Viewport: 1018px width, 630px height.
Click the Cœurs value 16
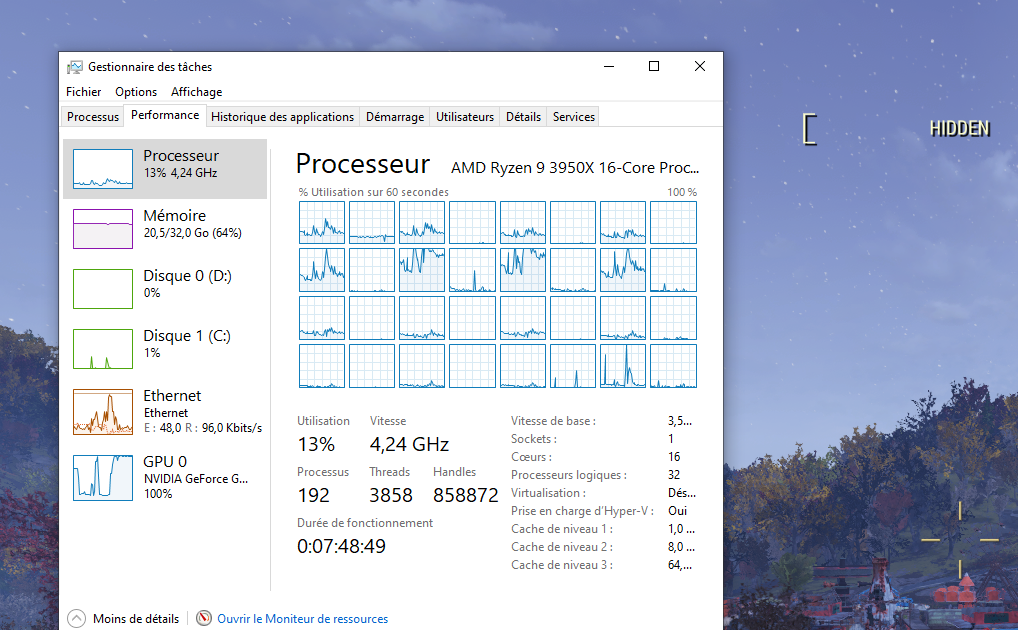674,457
